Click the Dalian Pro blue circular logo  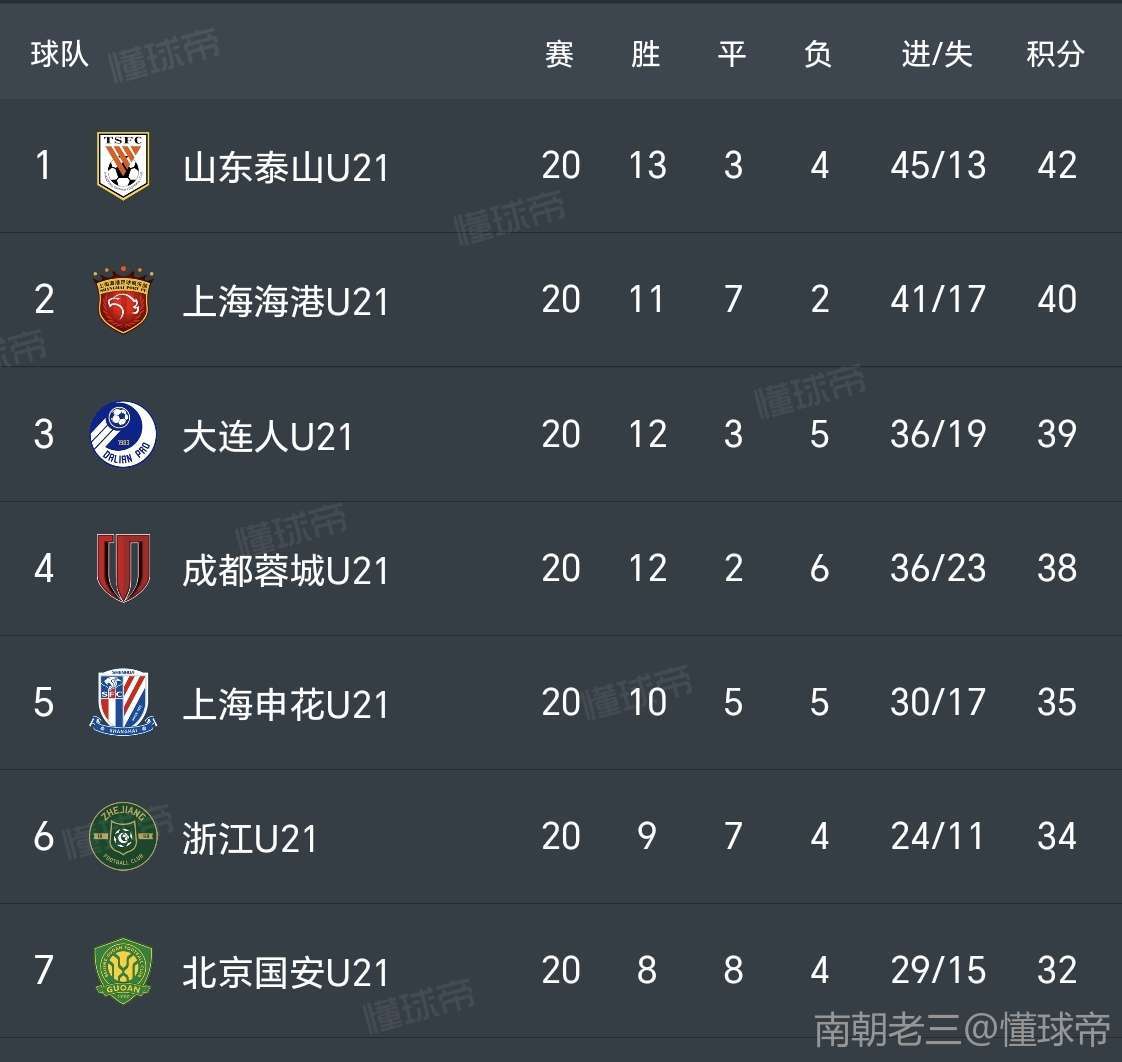pos(123,434)
